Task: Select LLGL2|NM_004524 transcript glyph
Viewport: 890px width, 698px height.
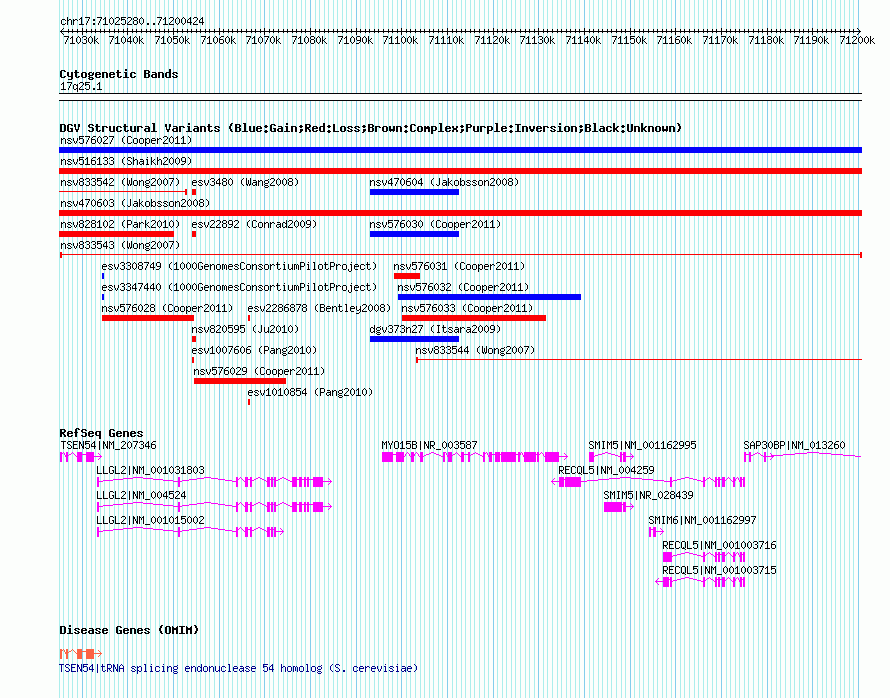Action: pos(214,507)
